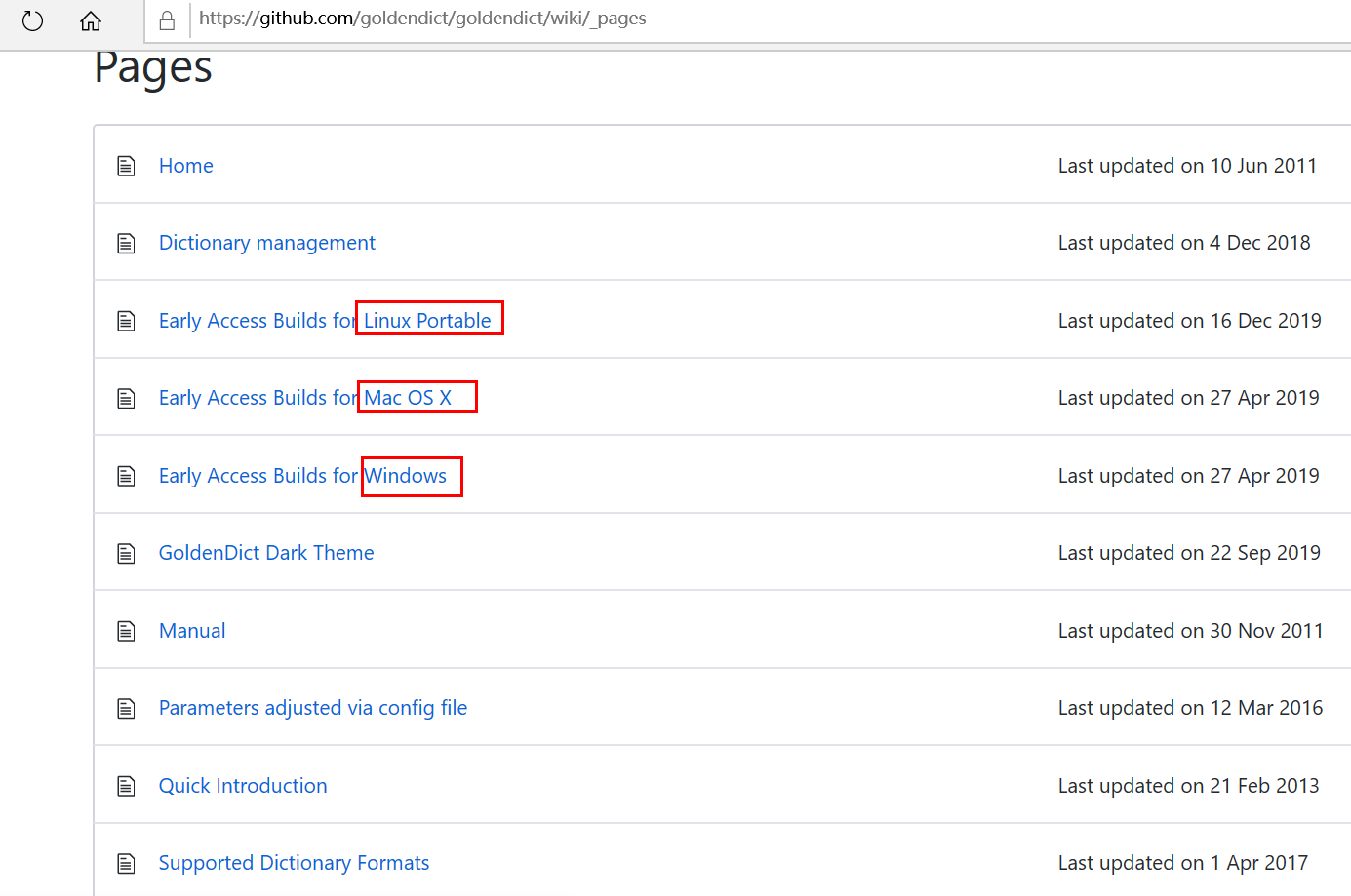Click the browser reload icon
Viewport: 1351px width, 896px height.
tap(33, 20)
